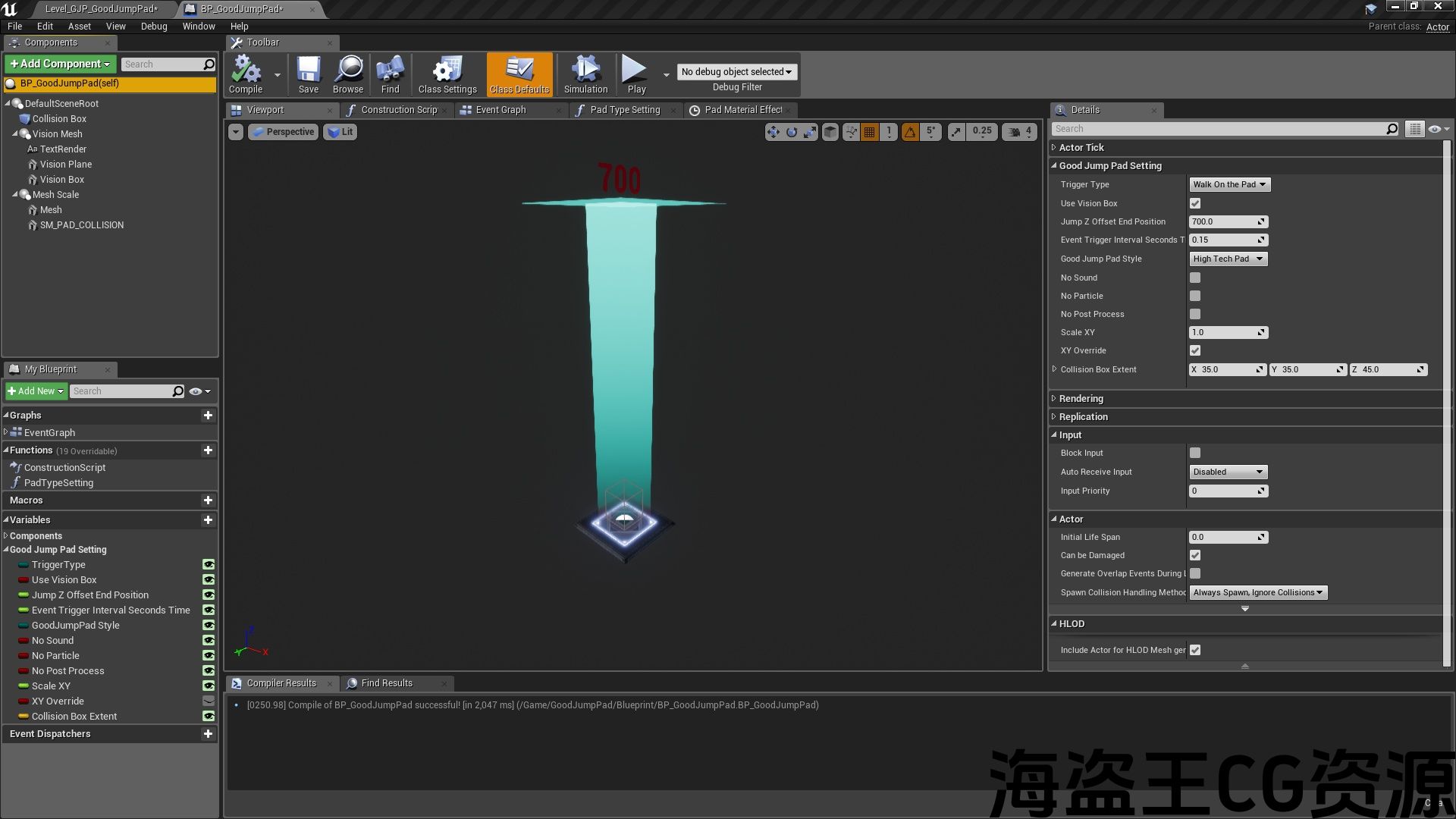
Task: Toggle rotation snap angle icon
Action: point(910,132)
